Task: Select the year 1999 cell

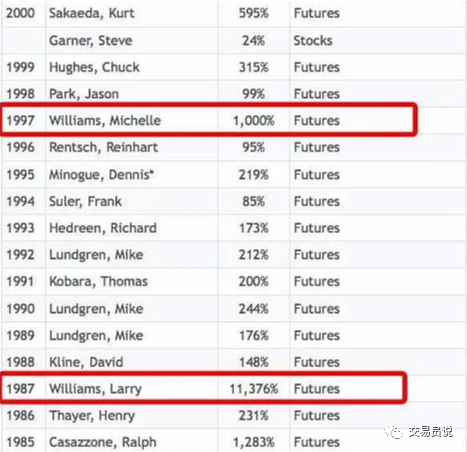Action: point(20,67)
